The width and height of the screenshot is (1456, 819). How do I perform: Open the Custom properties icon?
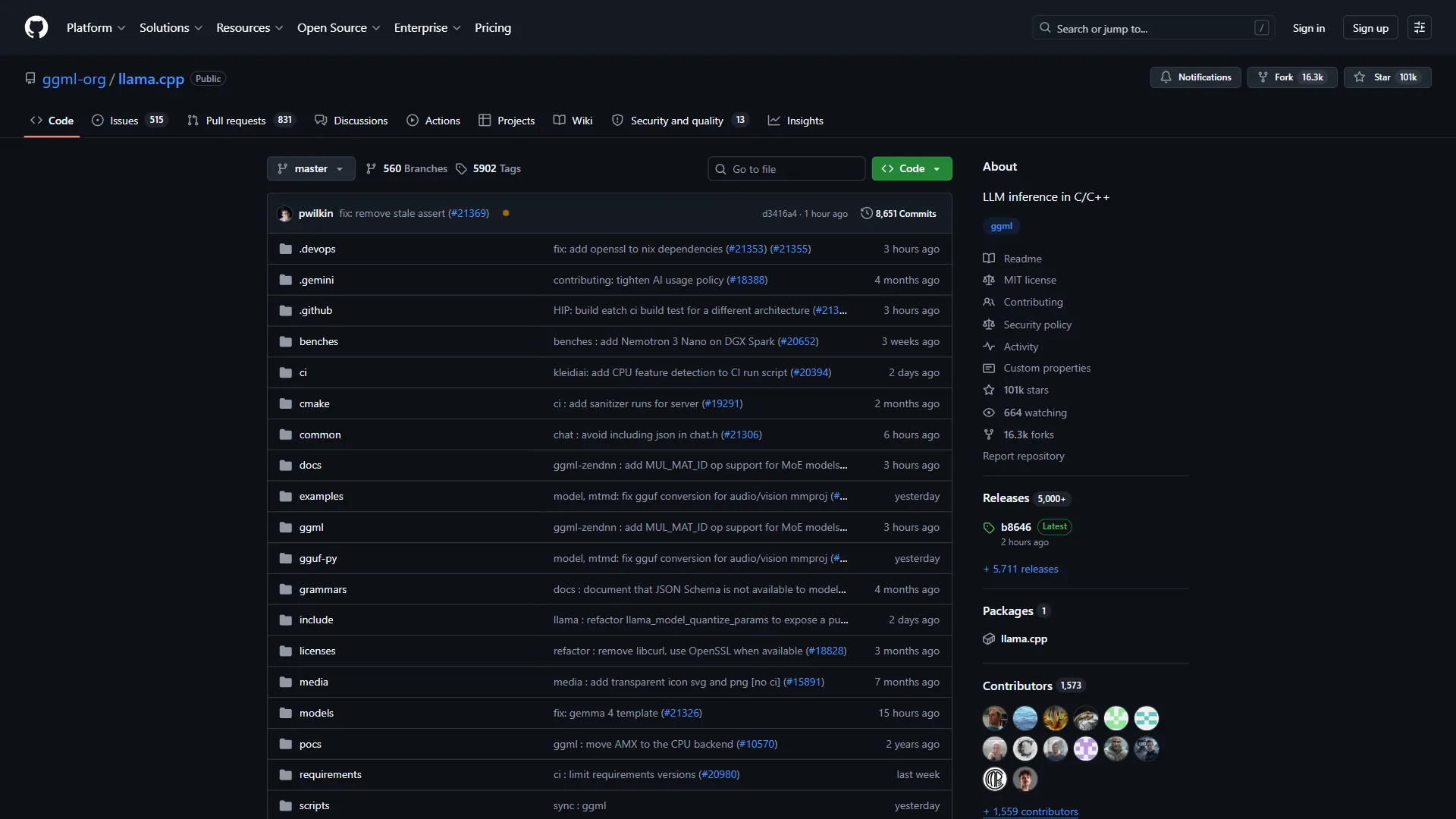click(x=989, y=368)
